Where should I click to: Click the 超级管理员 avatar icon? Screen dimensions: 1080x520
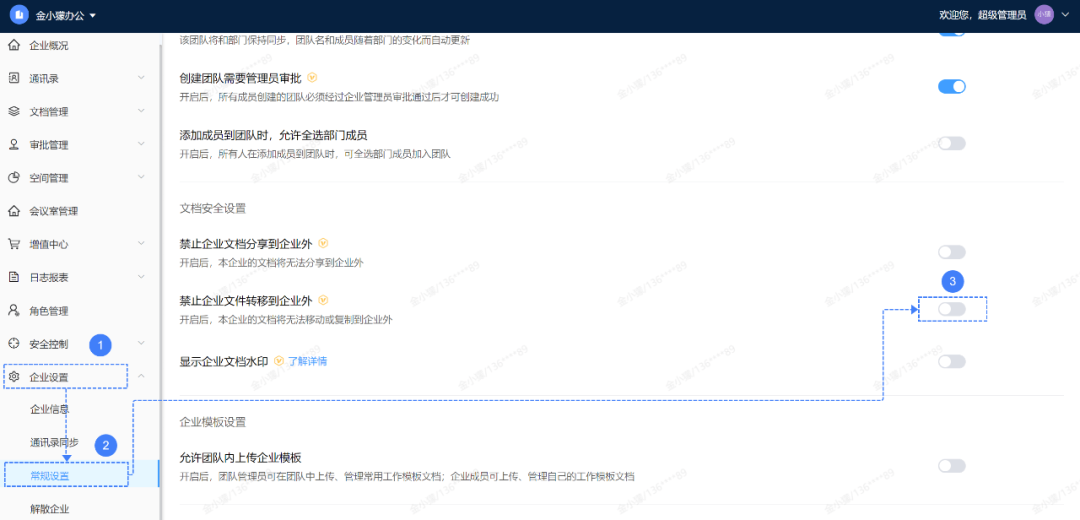coord(1044,14)
